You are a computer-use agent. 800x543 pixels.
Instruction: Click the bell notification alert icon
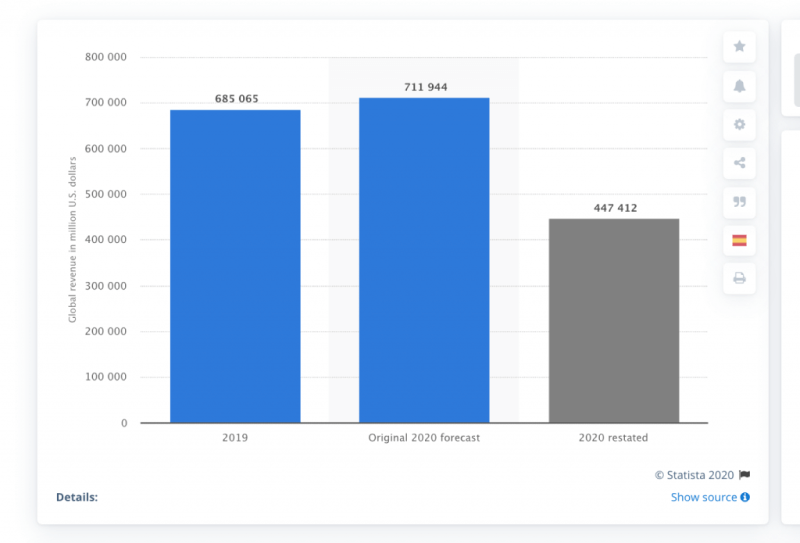739,86
